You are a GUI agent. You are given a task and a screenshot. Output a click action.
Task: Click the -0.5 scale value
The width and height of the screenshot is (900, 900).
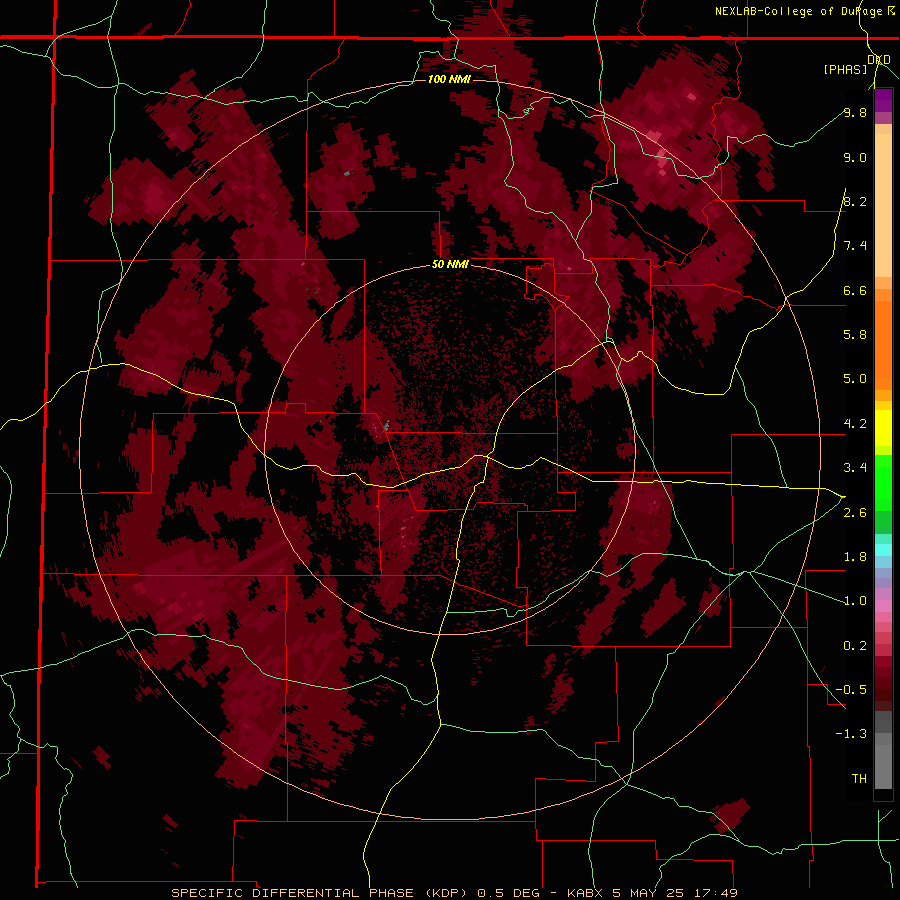(x=852, y=689)
